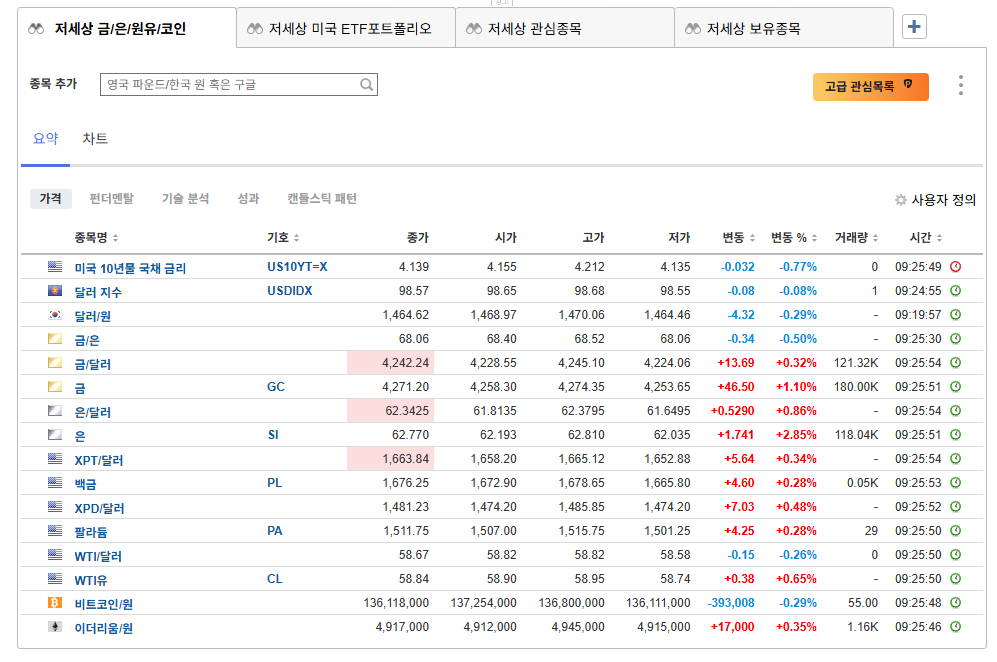Open the three-dot more options menu
Viewport: 997px width, 662px height.
[960, 85]
